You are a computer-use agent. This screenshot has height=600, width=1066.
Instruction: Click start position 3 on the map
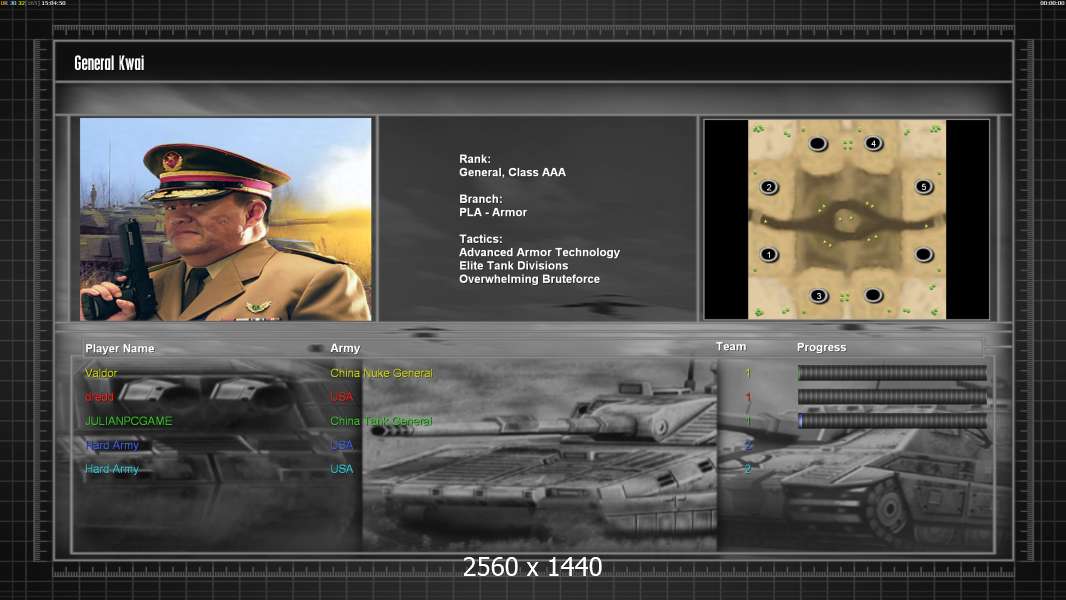point(819,296)
